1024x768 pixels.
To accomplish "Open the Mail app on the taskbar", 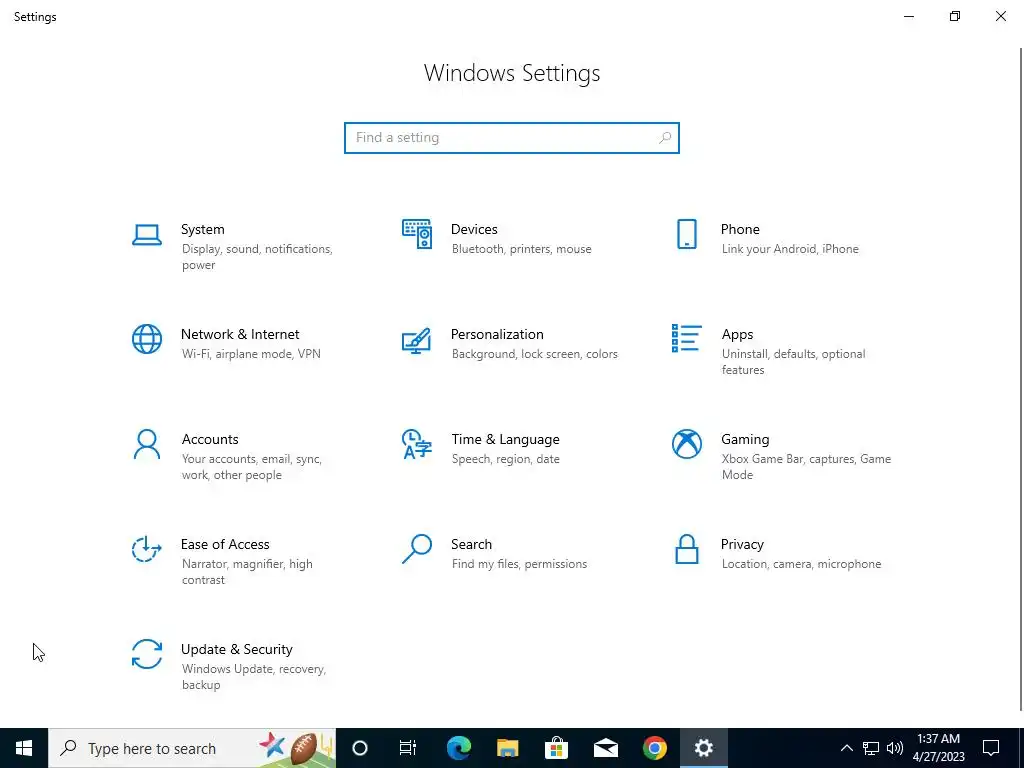I will (606, 748).
